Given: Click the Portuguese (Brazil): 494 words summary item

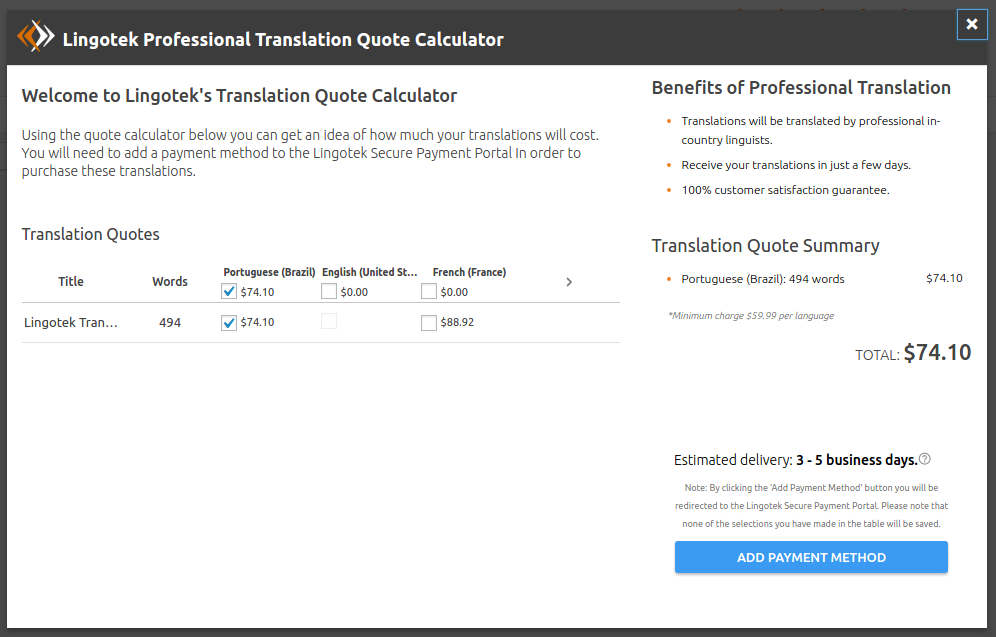Looking at the screenshot, I should coord(762,279).
